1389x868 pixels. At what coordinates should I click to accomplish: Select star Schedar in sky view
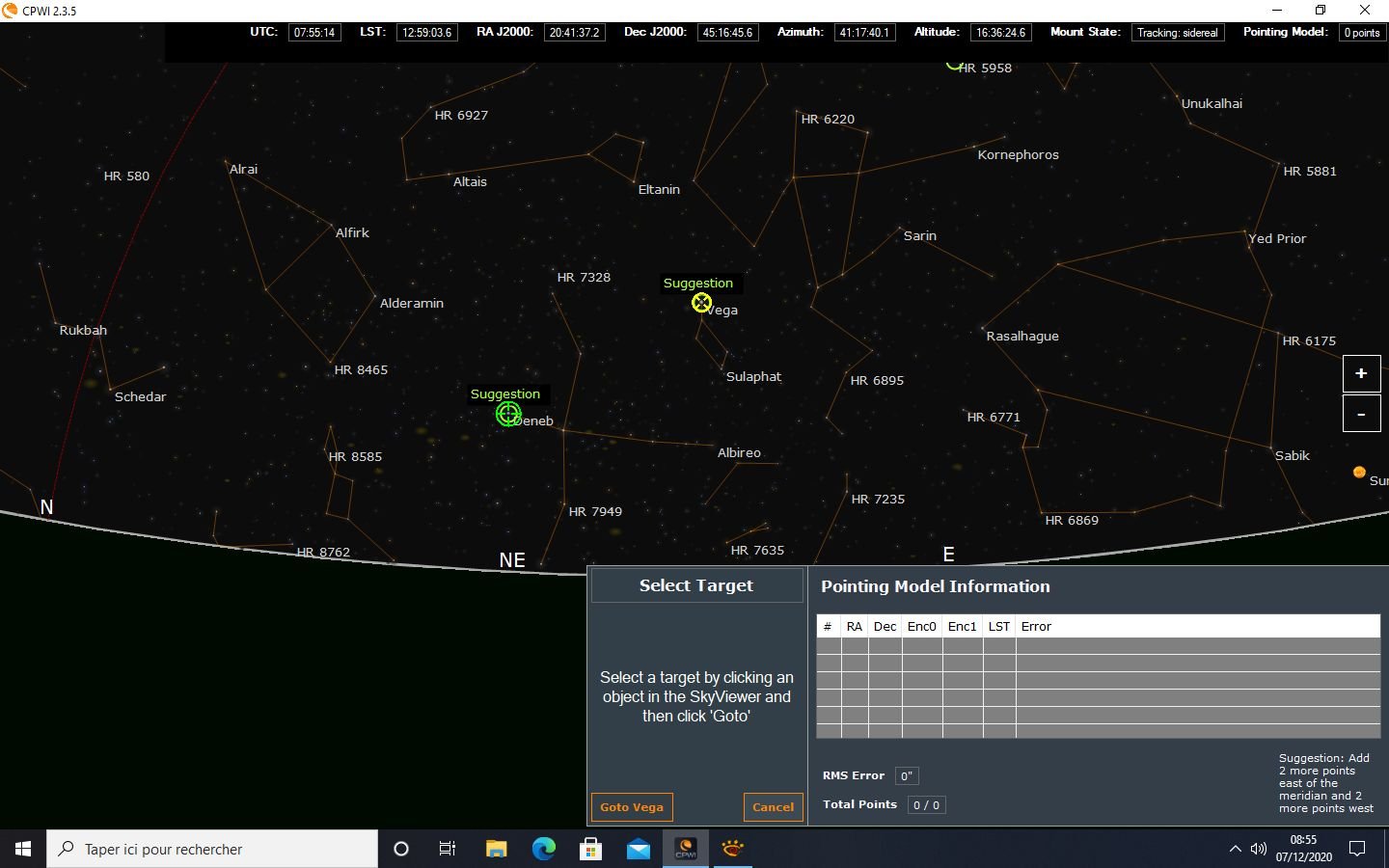pos(140,397)
